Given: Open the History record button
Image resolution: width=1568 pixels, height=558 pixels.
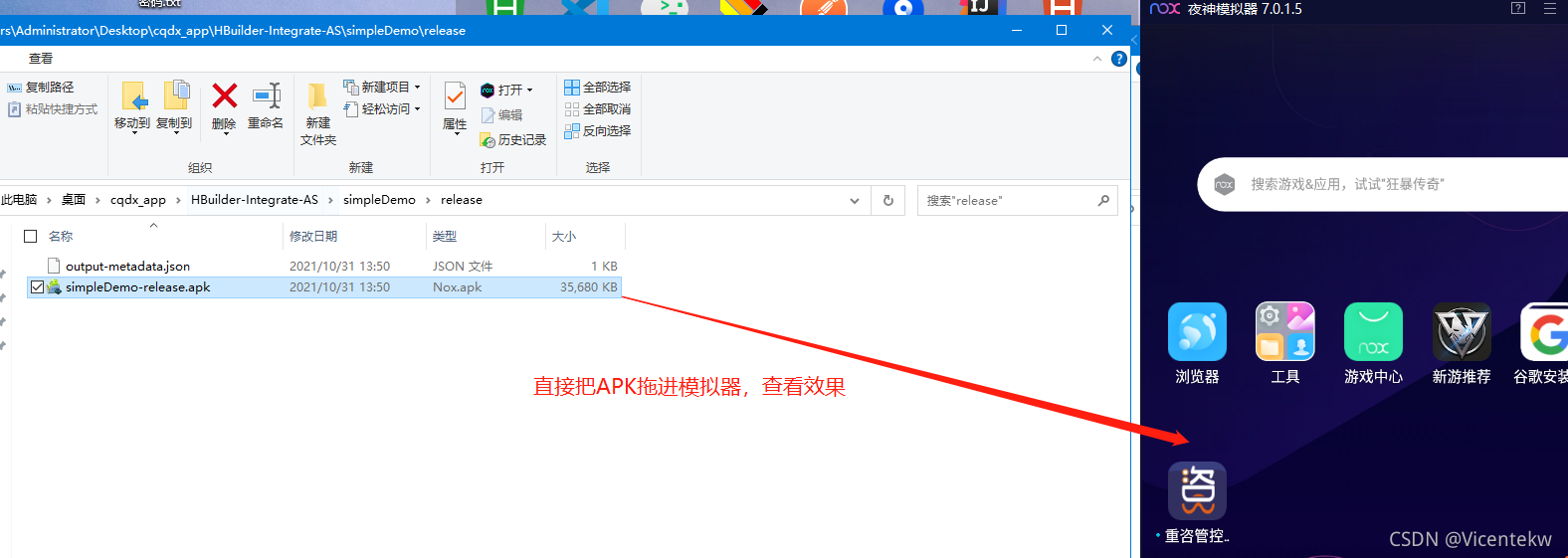Looking at the screenshot, I should pos(513,140).
